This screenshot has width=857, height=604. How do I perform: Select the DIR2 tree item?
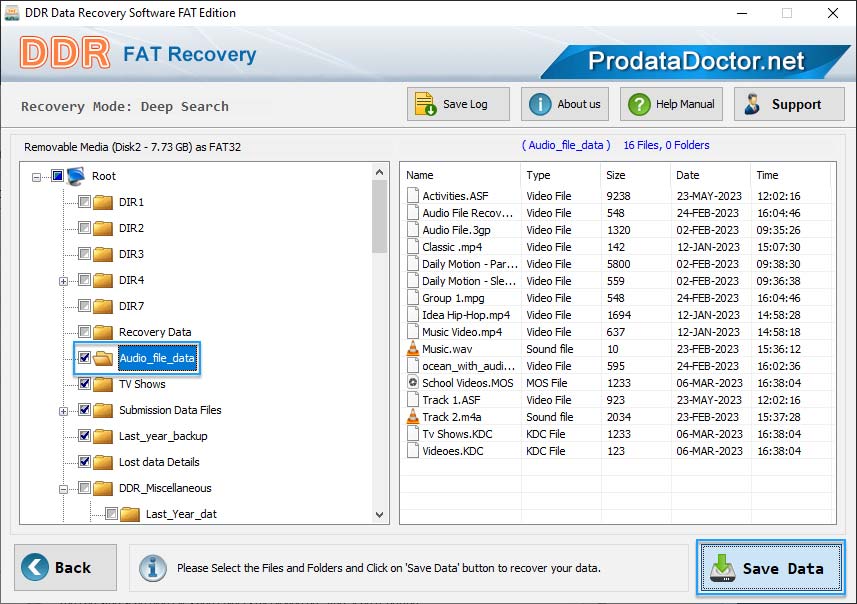tap(131, 228)
